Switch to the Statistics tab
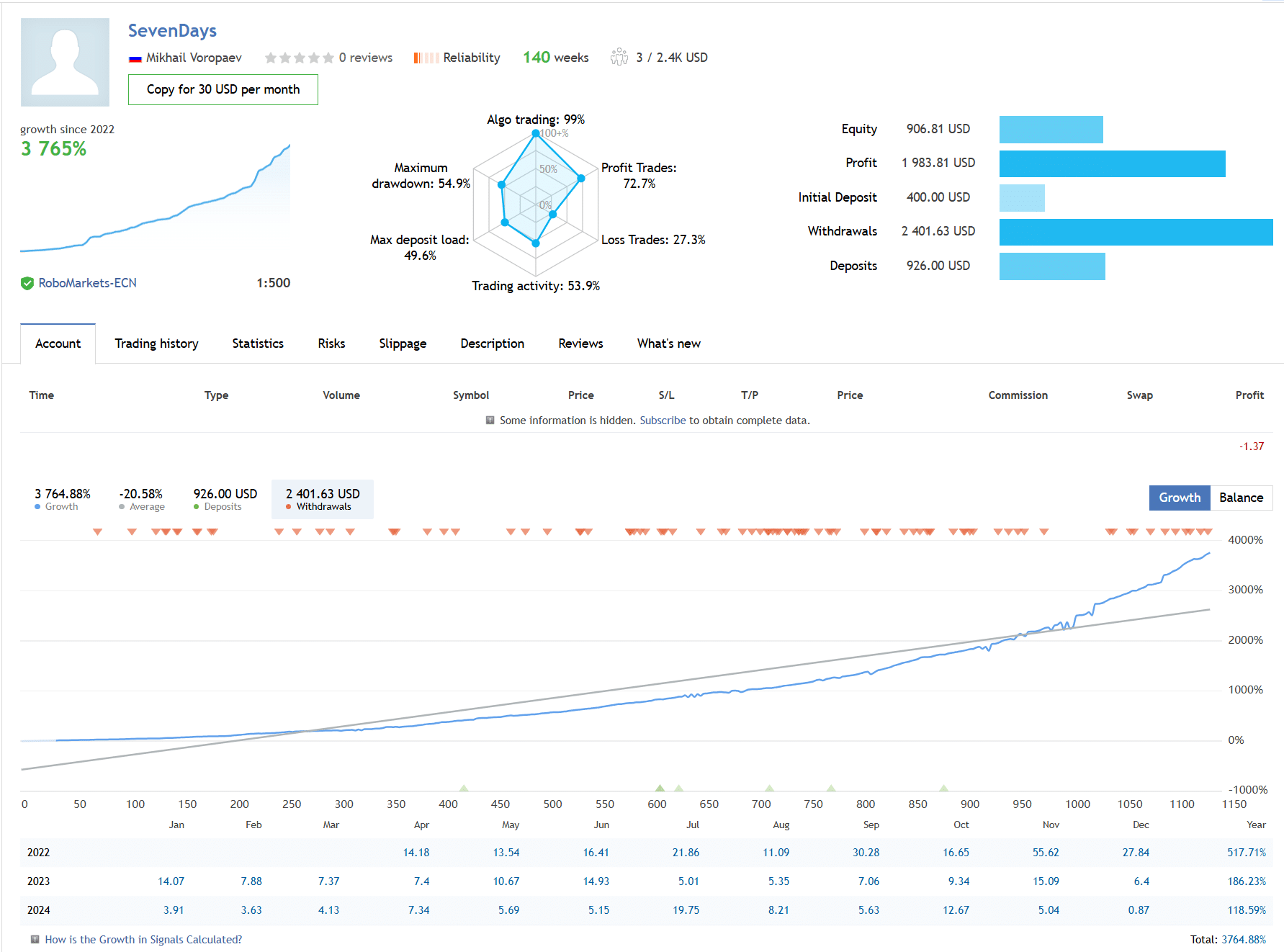The height and width of the screenshot is (952, 1284). pos(257,343)
